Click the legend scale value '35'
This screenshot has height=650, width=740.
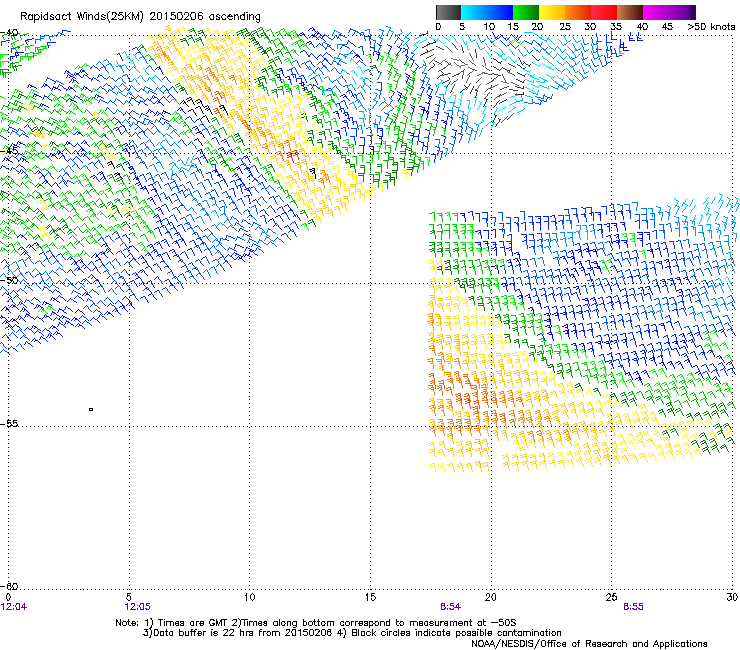click(616, 27)
